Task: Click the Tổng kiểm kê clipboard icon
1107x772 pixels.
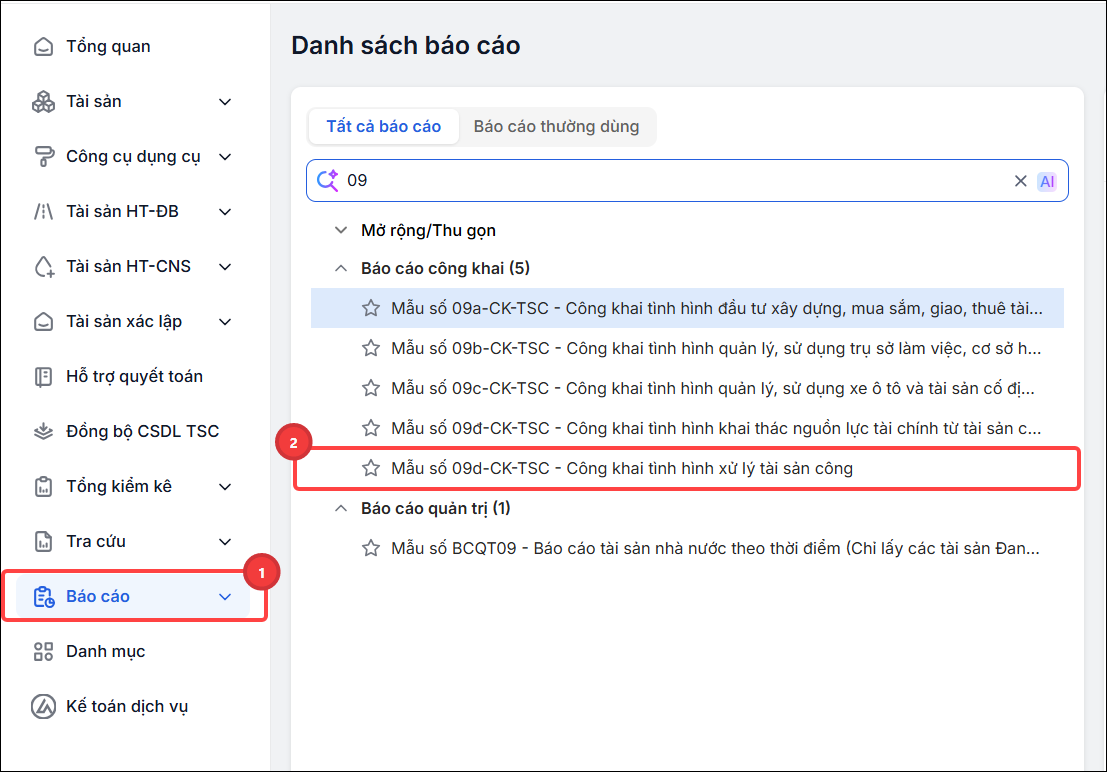Action: (x=43, y=487)
